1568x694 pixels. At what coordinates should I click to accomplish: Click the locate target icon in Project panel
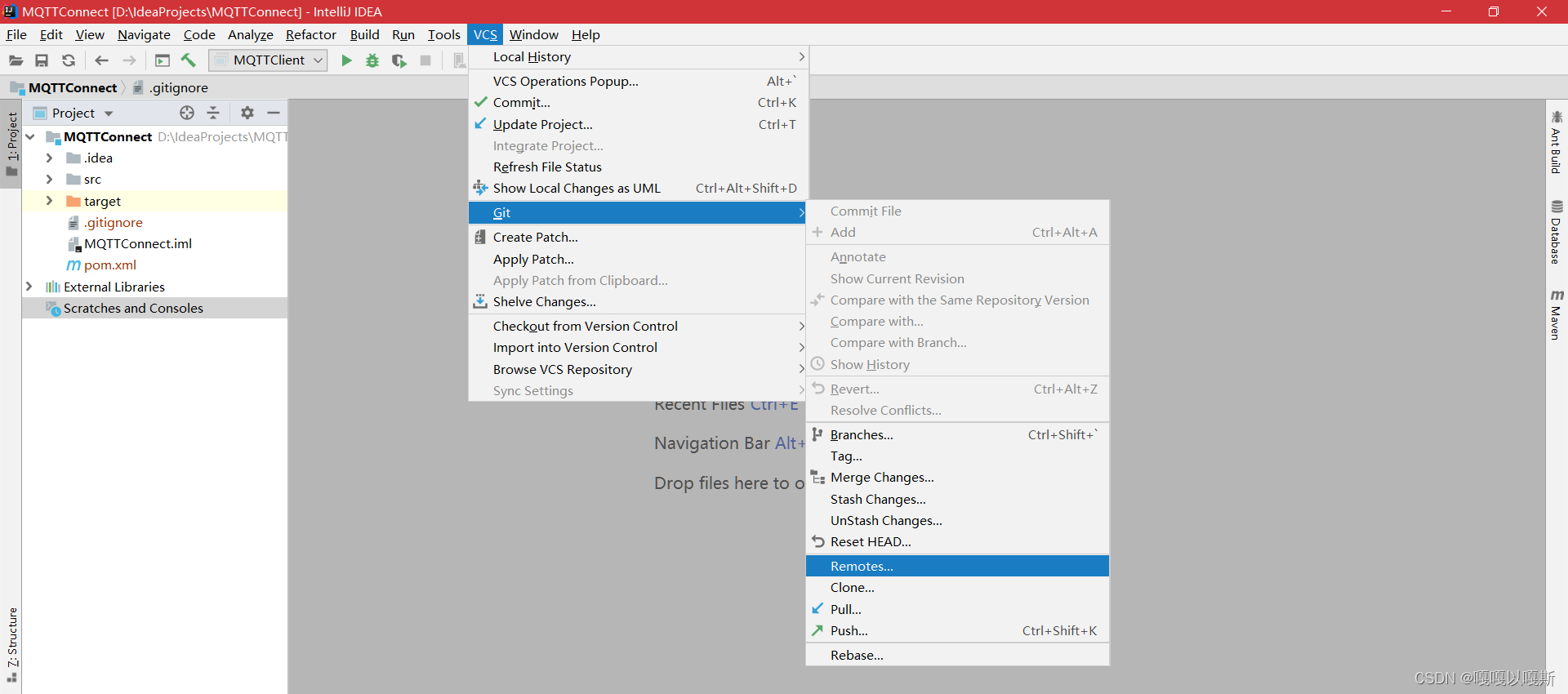[x=187, y=113]
